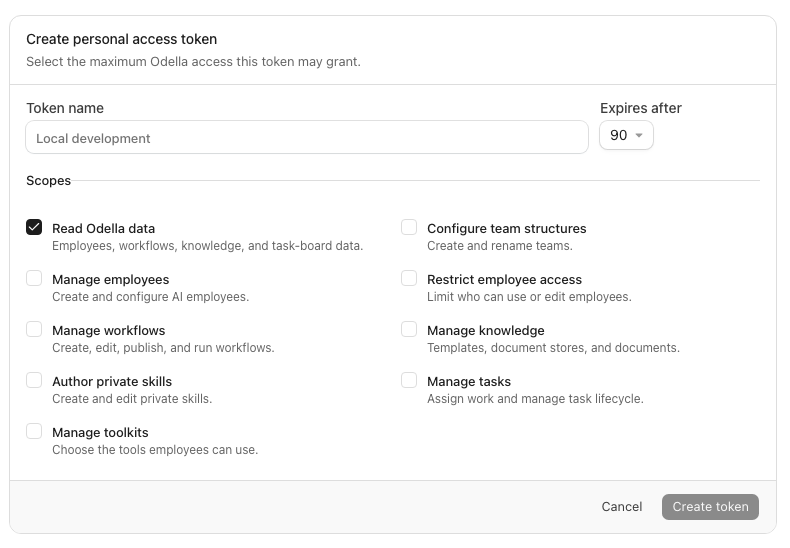Click the 'Expires after' label
Image resolution: width=790 pixels, height=548 pixels.
(641, 108)
